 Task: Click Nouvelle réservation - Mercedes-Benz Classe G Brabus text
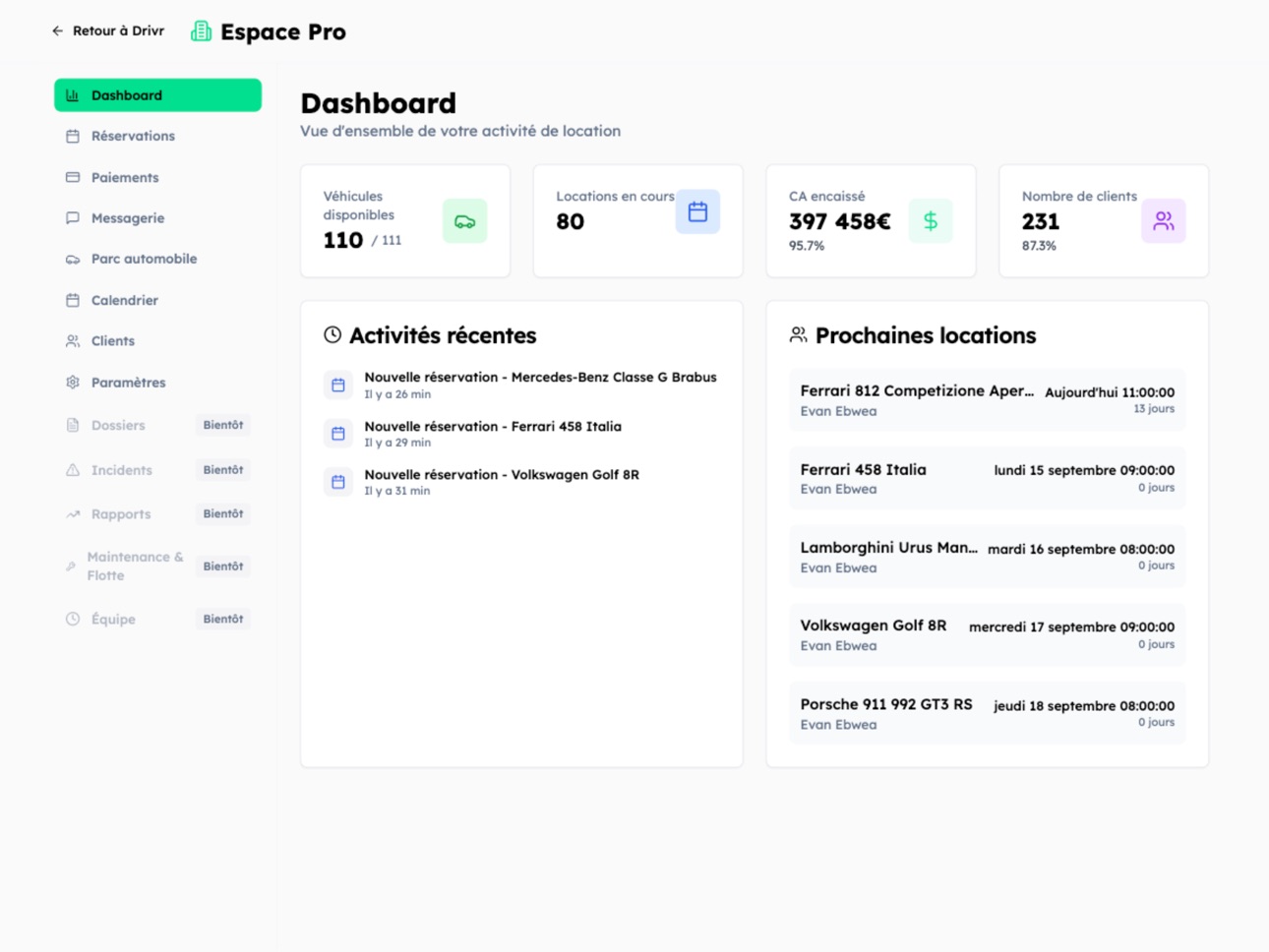tap(540, 378)
